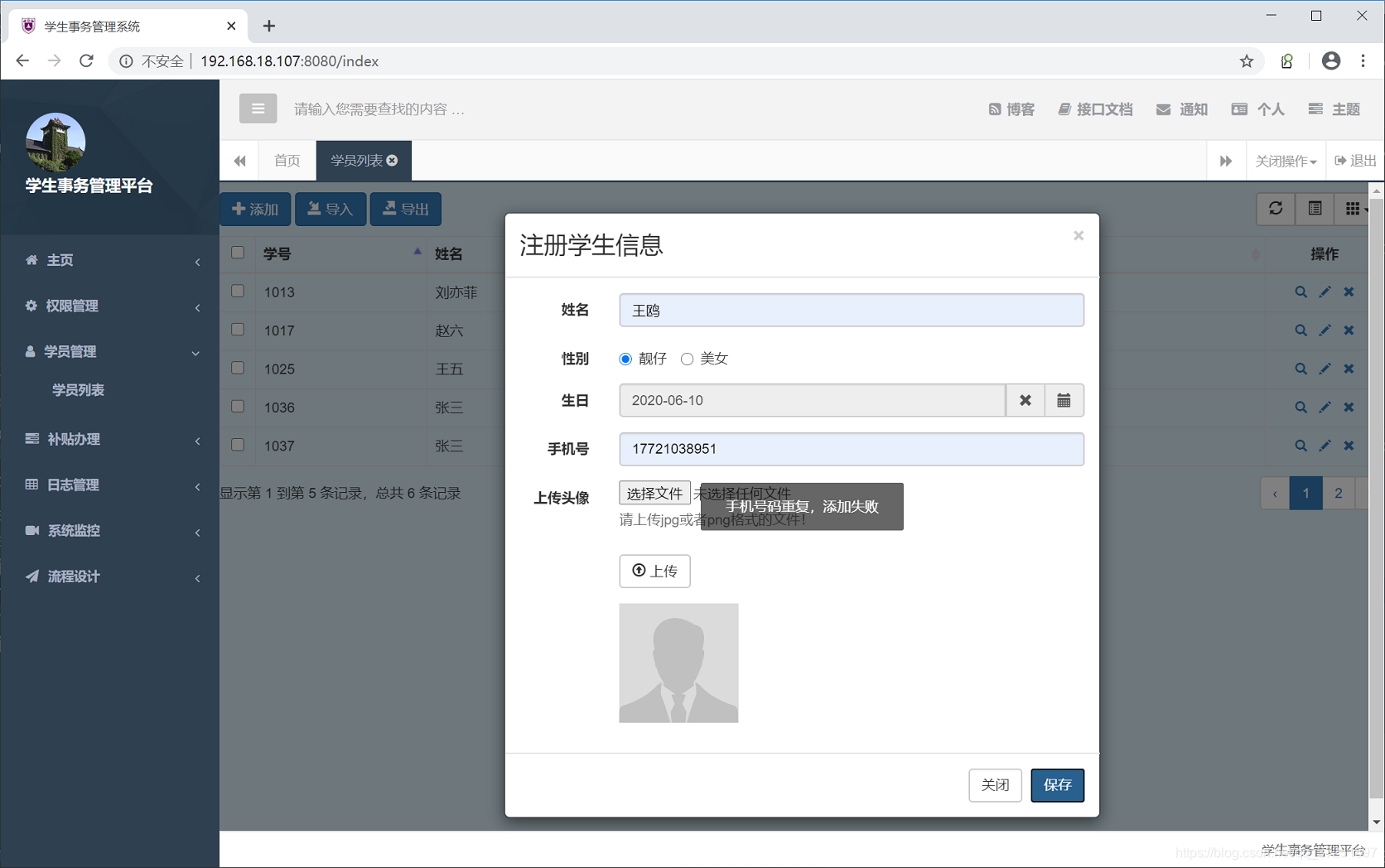This screenshot has height=868, width=1385.
Task: View details icon for row 1025
Action: click(x=1301, y=369)
